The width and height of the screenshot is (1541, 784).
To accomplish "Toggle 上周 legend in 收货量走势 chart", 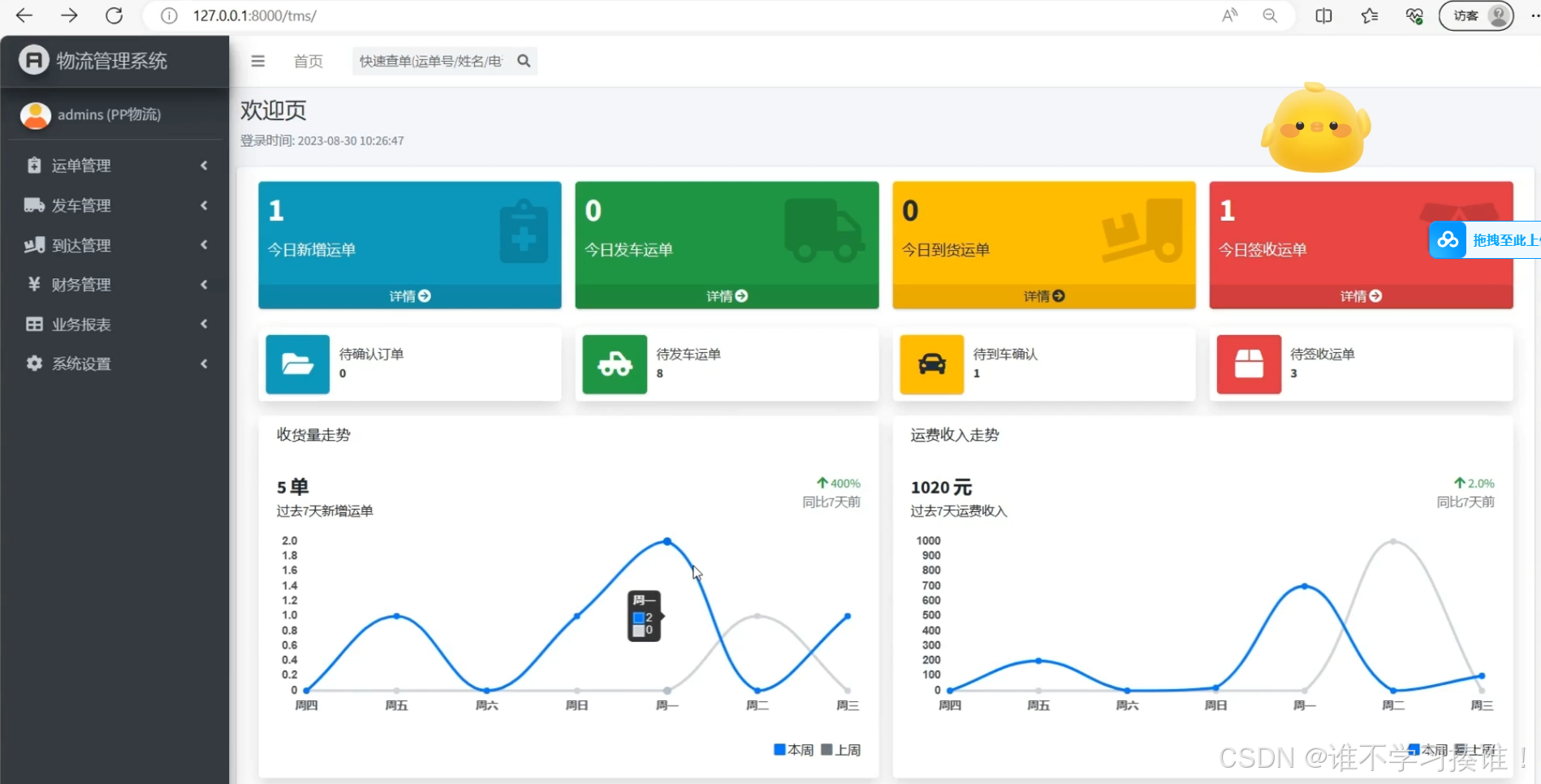I will 841,750.
